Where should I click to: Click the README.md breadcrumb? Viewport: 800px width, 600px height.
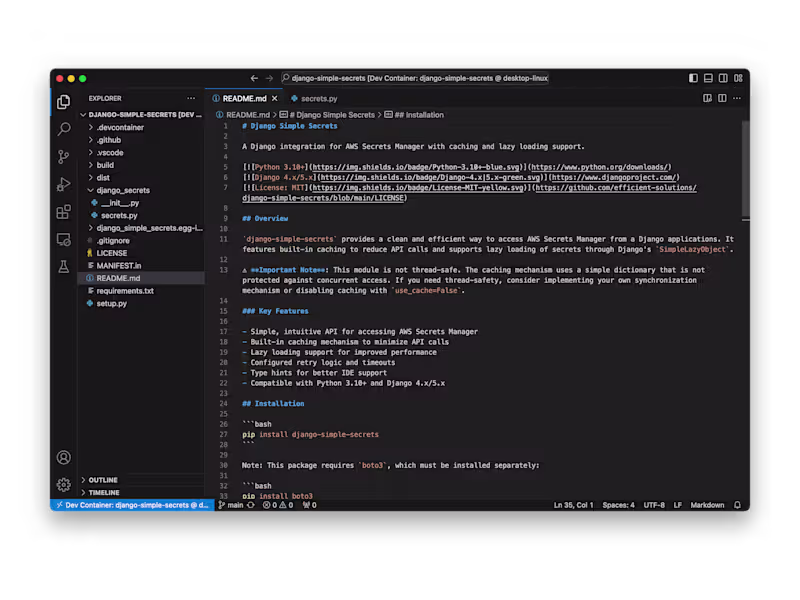click(x=242, y=115)
